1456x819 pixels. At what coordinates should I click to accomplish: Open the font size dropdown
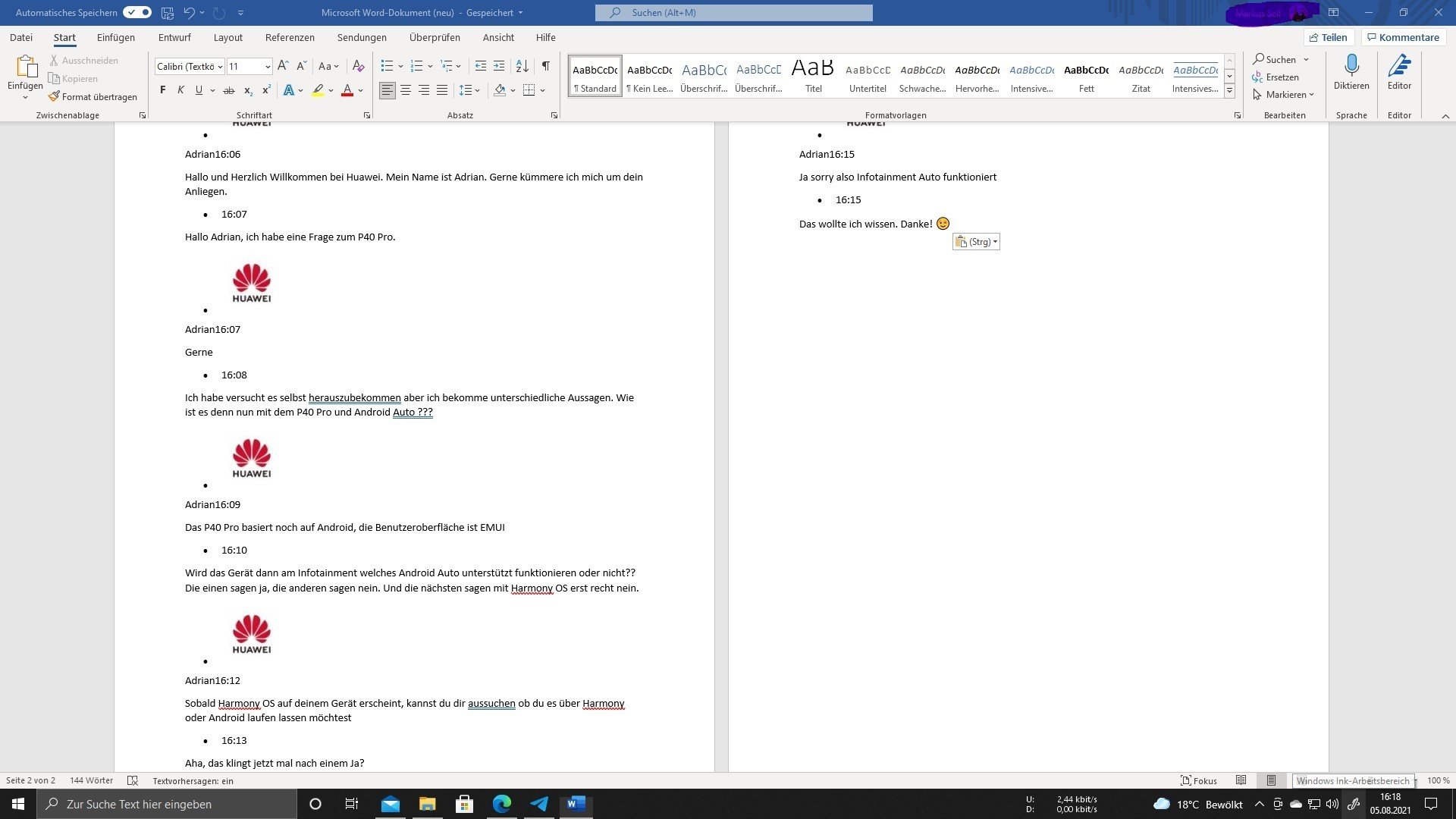point(268,67)
